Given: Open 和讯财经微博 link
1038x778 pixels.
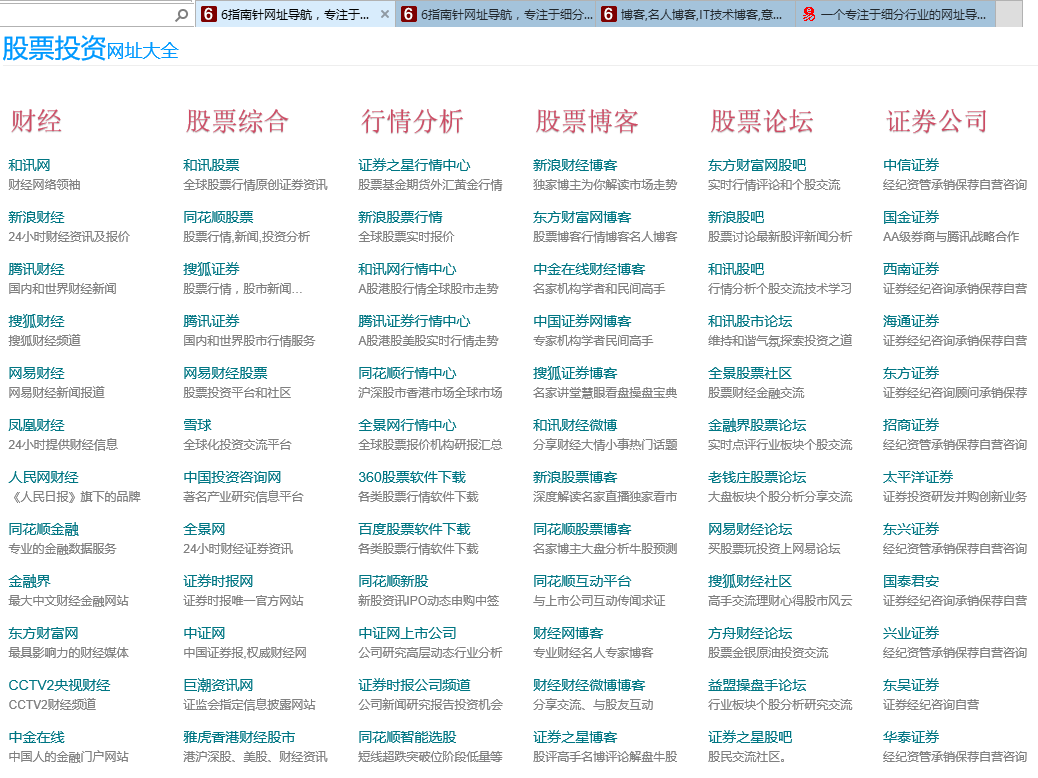Looking at the screenshot, I should pyautogui.click(x=575, y=425).
